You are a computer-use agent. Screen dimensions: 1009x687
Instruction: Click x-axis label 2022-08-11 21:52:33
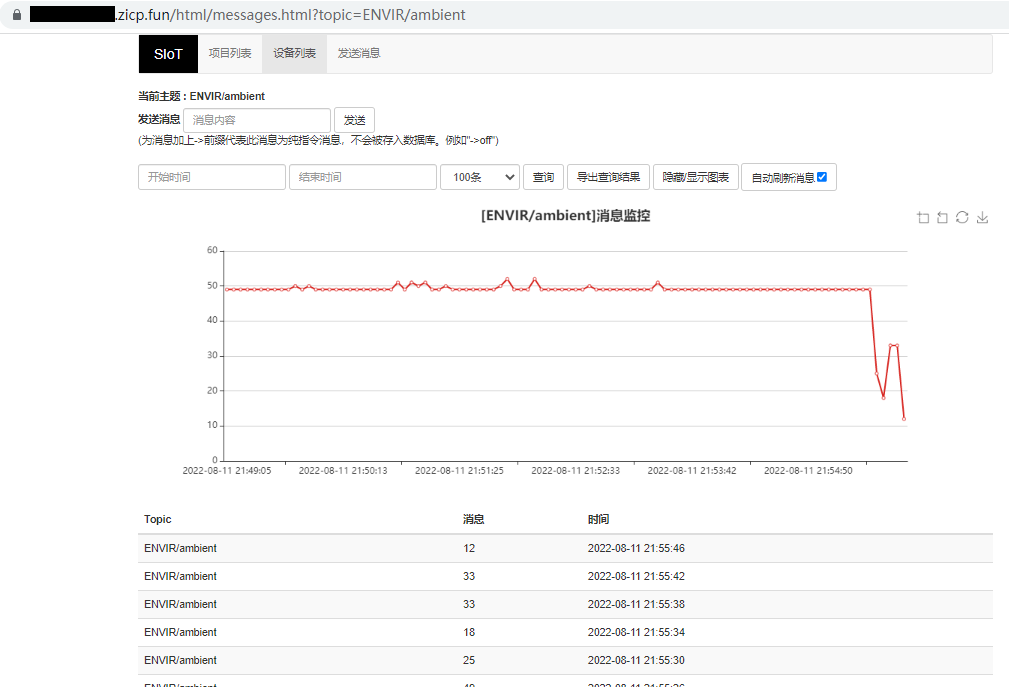(575, 471)
